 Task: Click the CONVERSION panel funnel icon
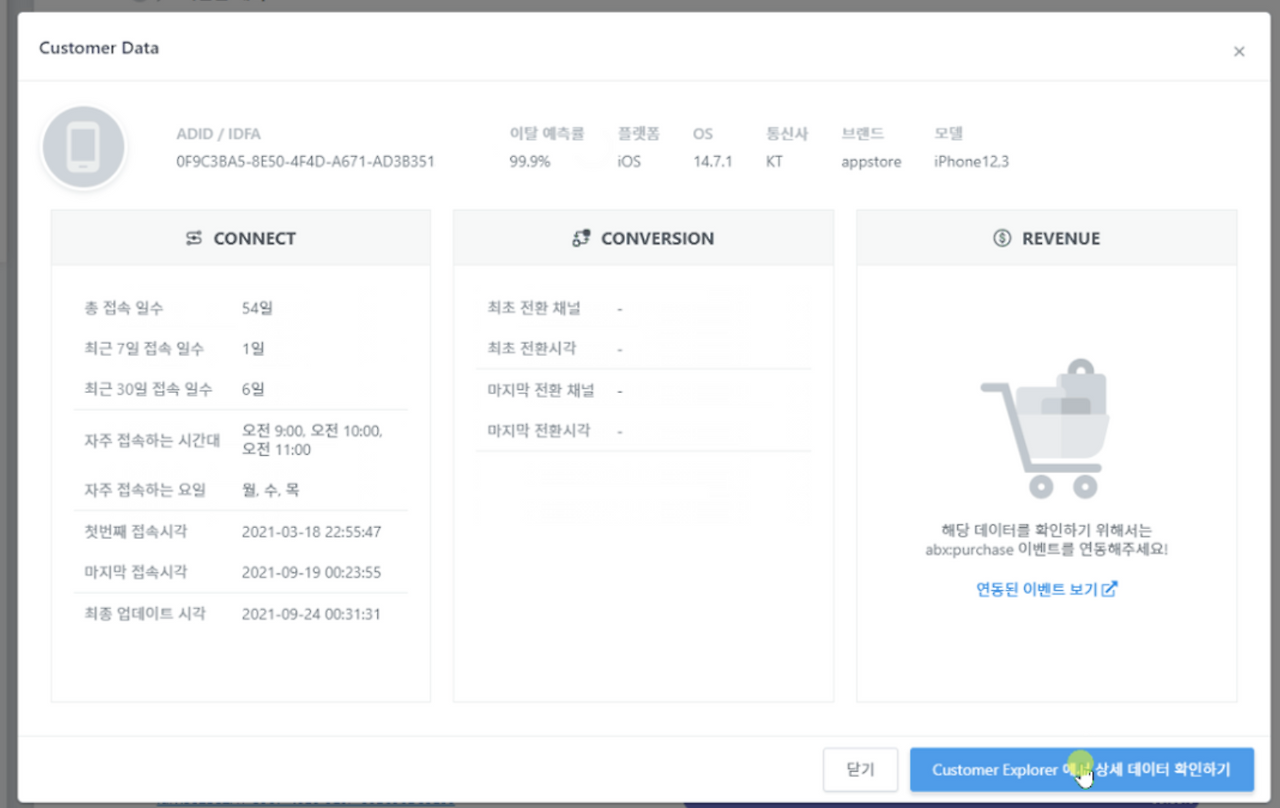(x=580, y=238)
